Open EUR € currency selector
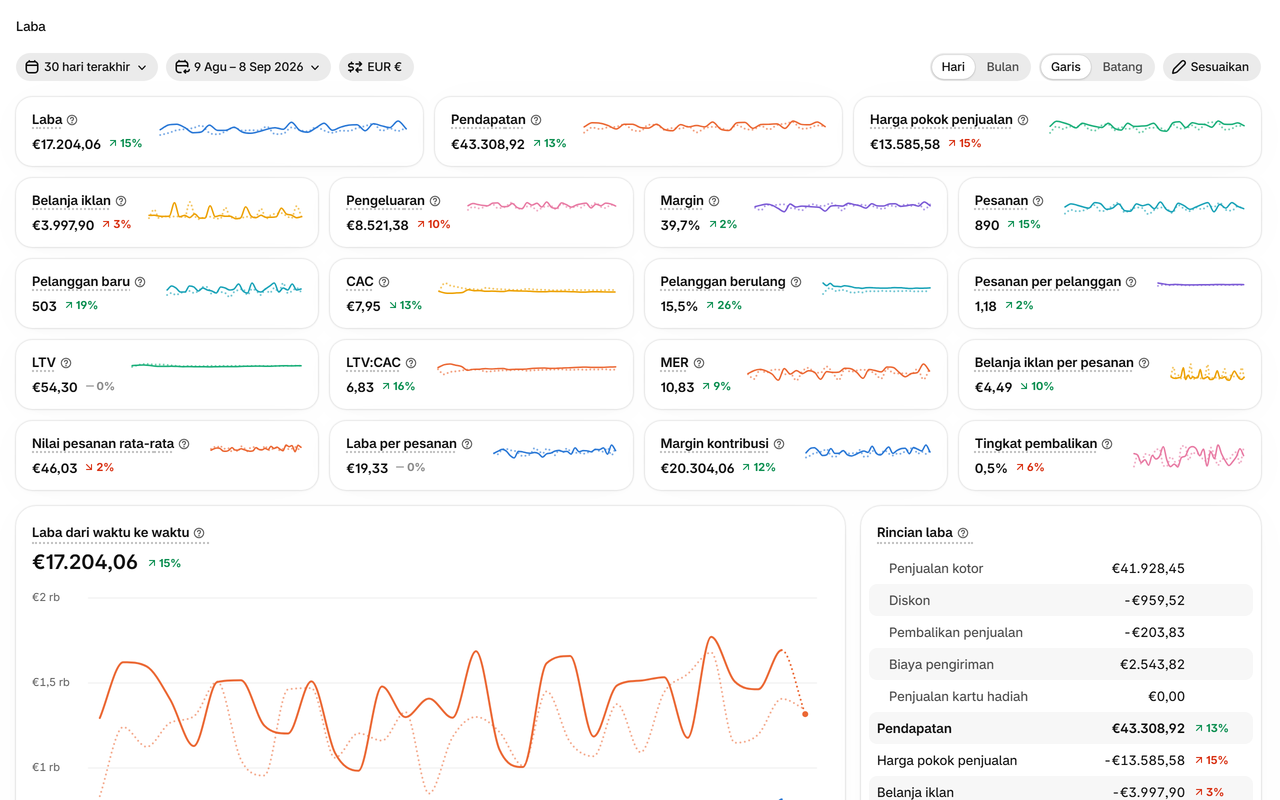 coord(376,67)
